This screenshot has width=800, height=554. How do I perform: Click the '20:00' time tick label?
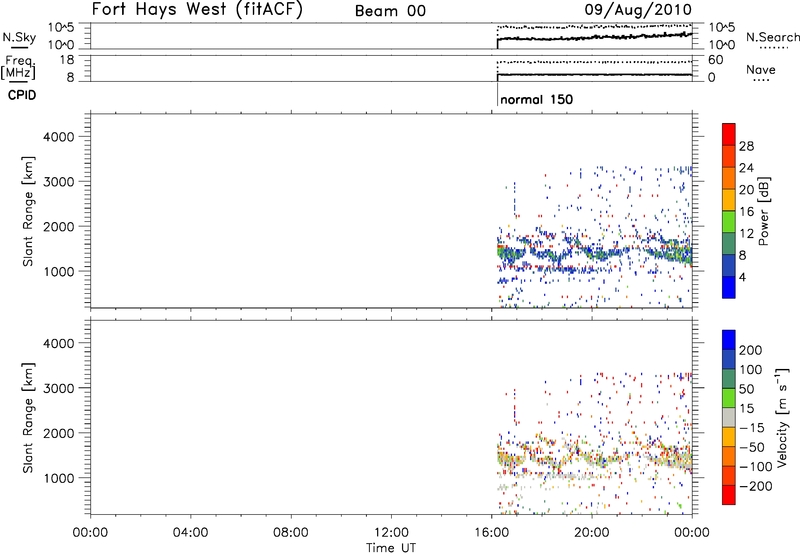coord(592,533)
